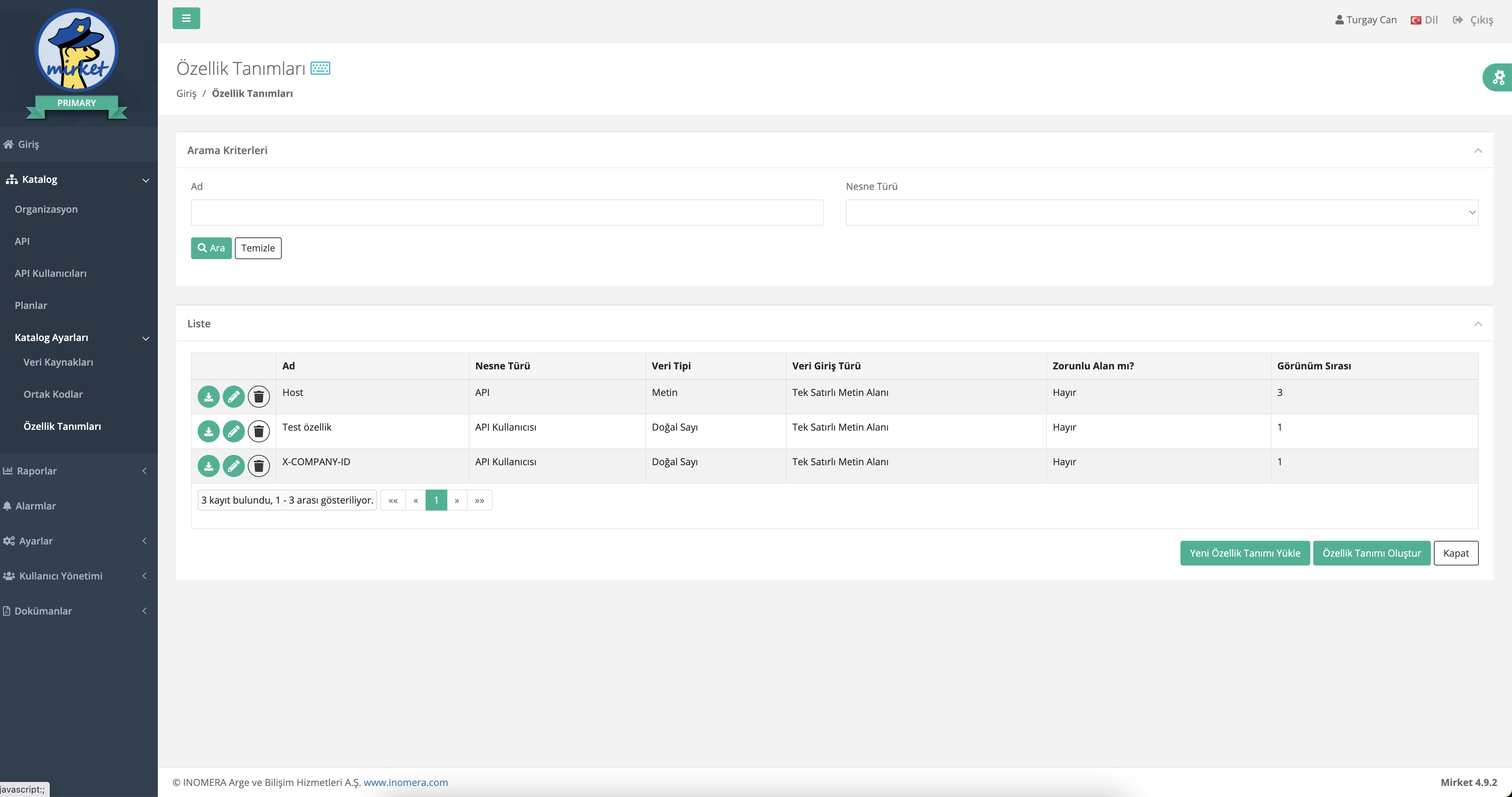Screen dimensions: 1512x797
Task: Click the download icon for X-COMPANY-ID row
Action: [x=208, y=464]
